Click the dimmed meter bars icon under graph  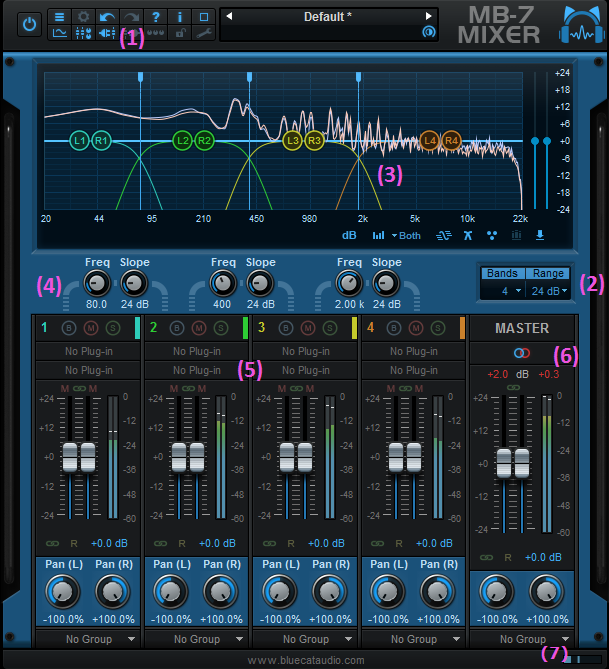516,236
